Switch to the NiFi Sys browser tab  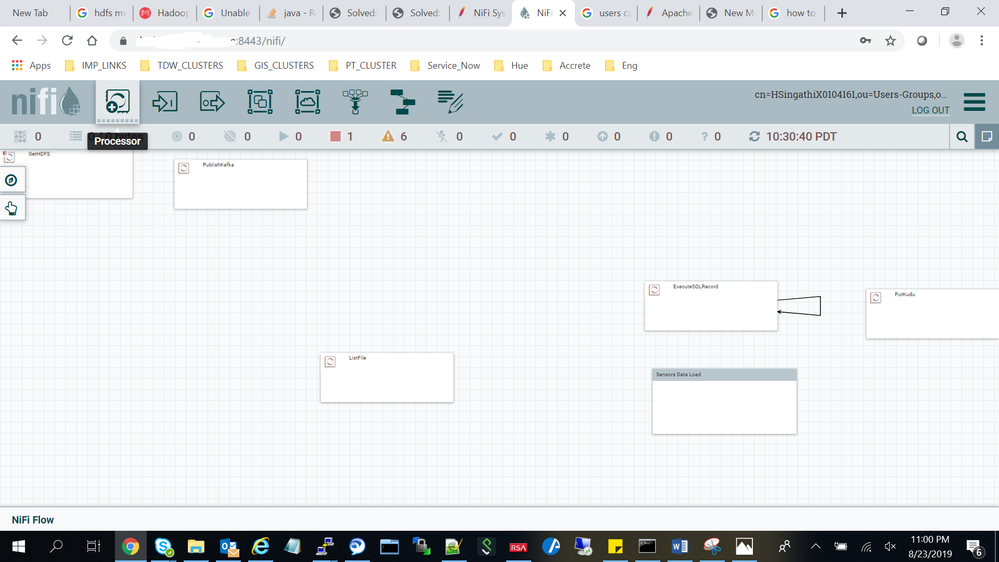click(x=481, y=13)
